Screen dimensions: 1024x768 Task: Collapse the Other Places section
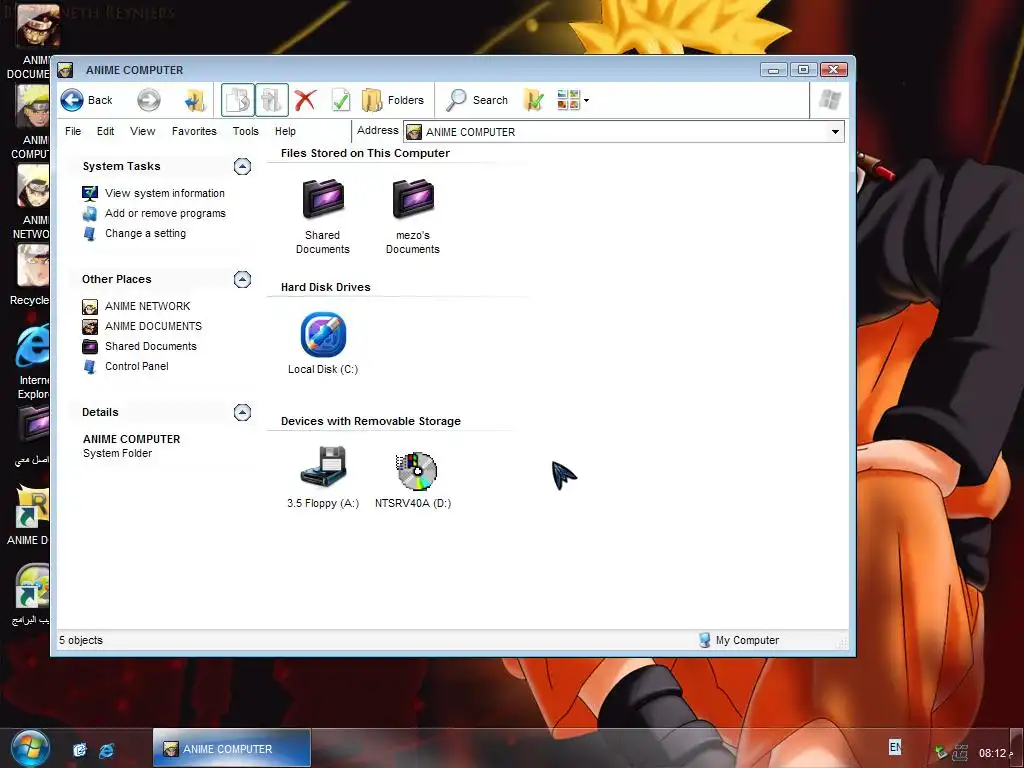click(x=242, y=280)
